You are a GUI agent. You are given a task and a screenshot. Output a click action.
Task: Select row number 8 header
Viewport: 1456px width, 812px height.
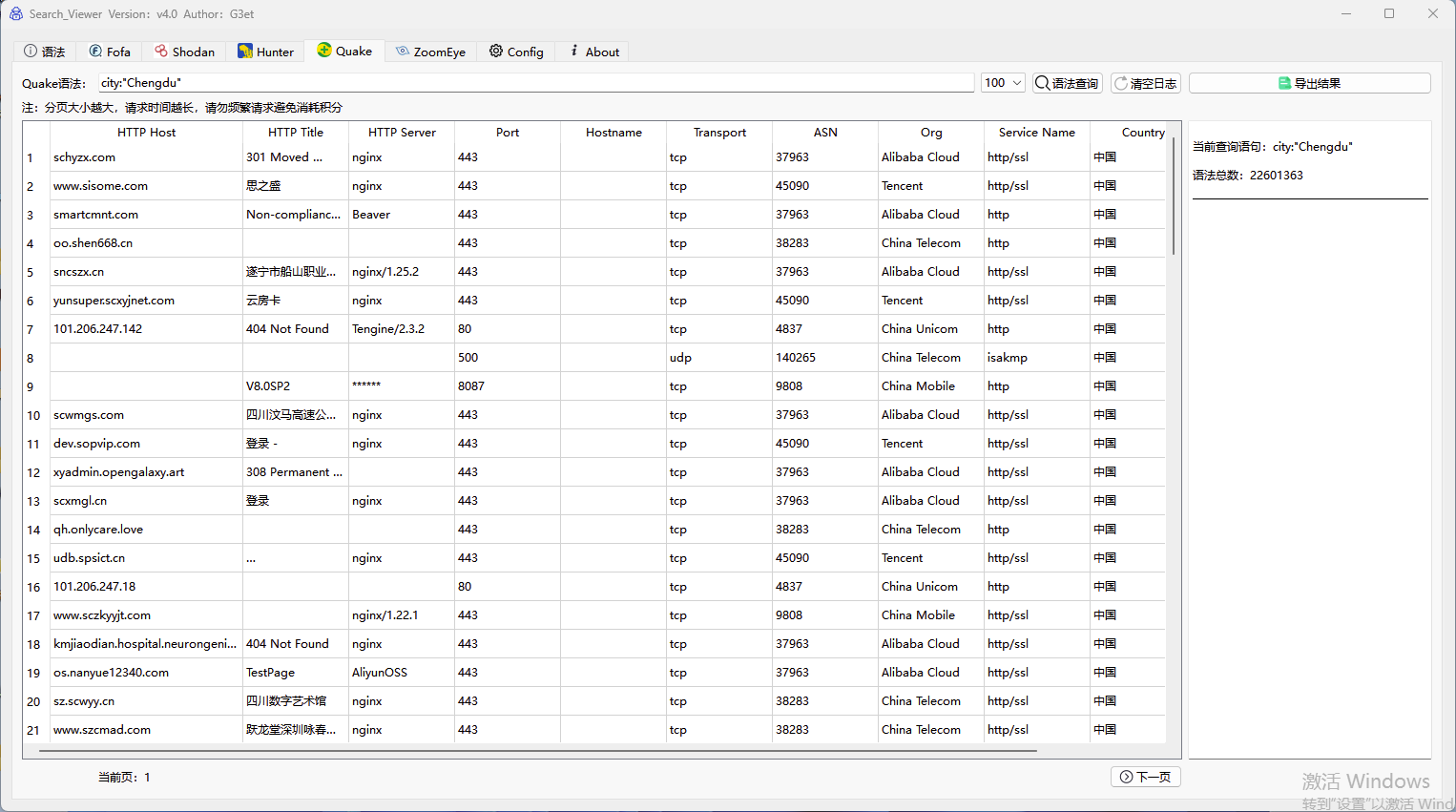tap(36, 358)
